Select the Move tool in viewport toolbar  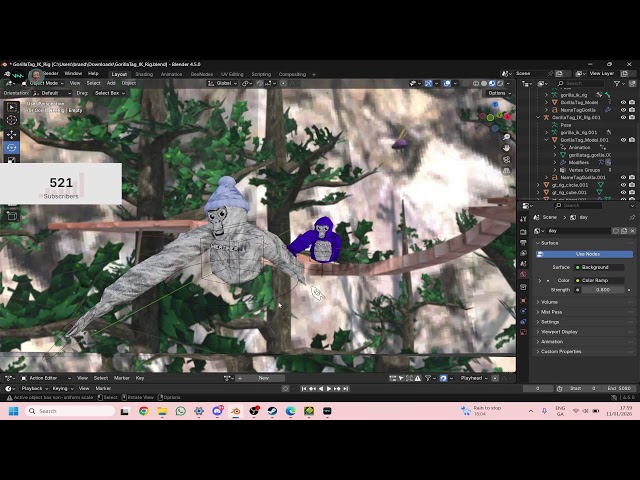[12, 134]
